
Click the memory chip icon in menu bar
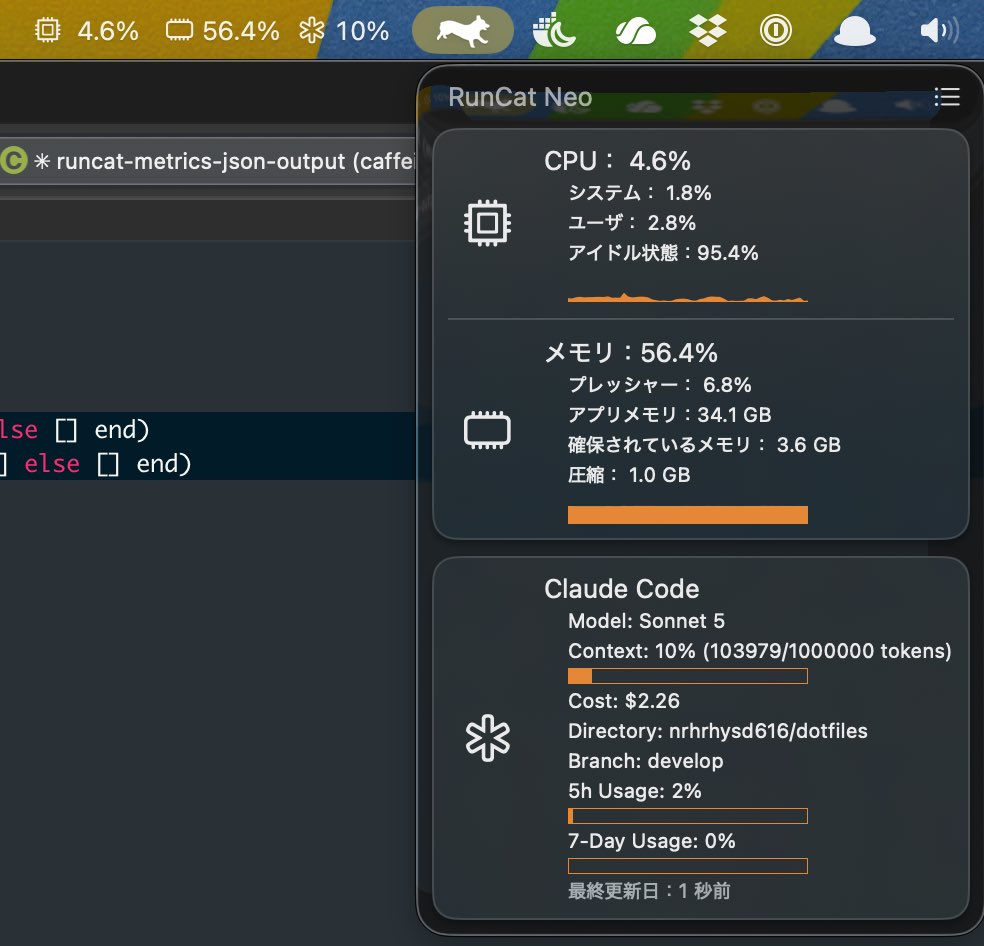point(179,30)
